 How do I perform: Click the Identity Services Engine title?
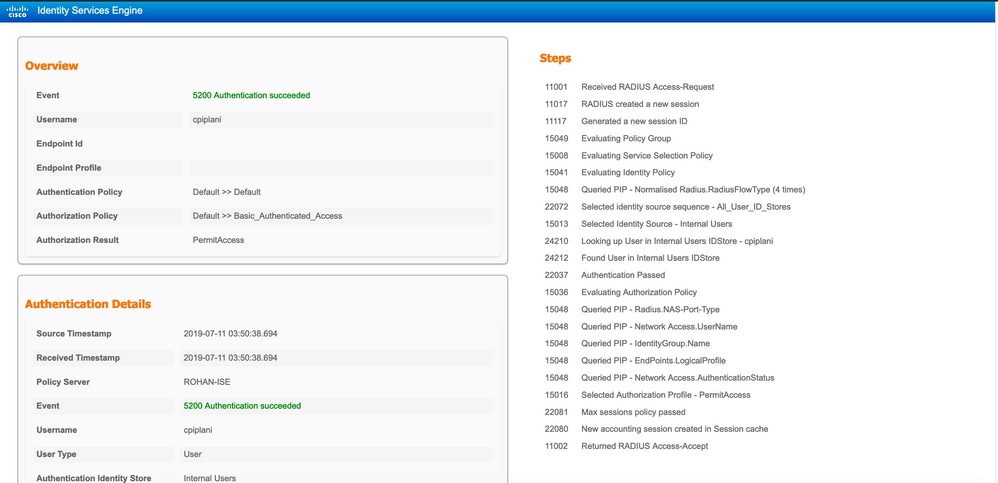(x=90, y=11)
